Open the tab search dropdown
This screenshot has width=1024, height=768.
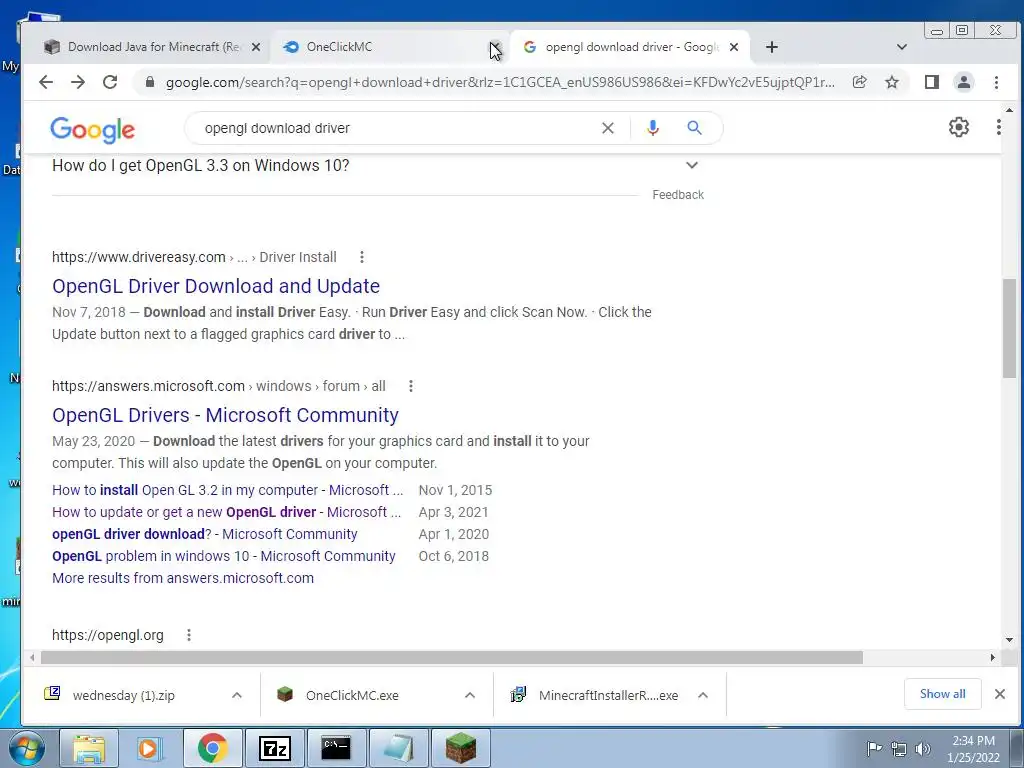coord(902,47)
